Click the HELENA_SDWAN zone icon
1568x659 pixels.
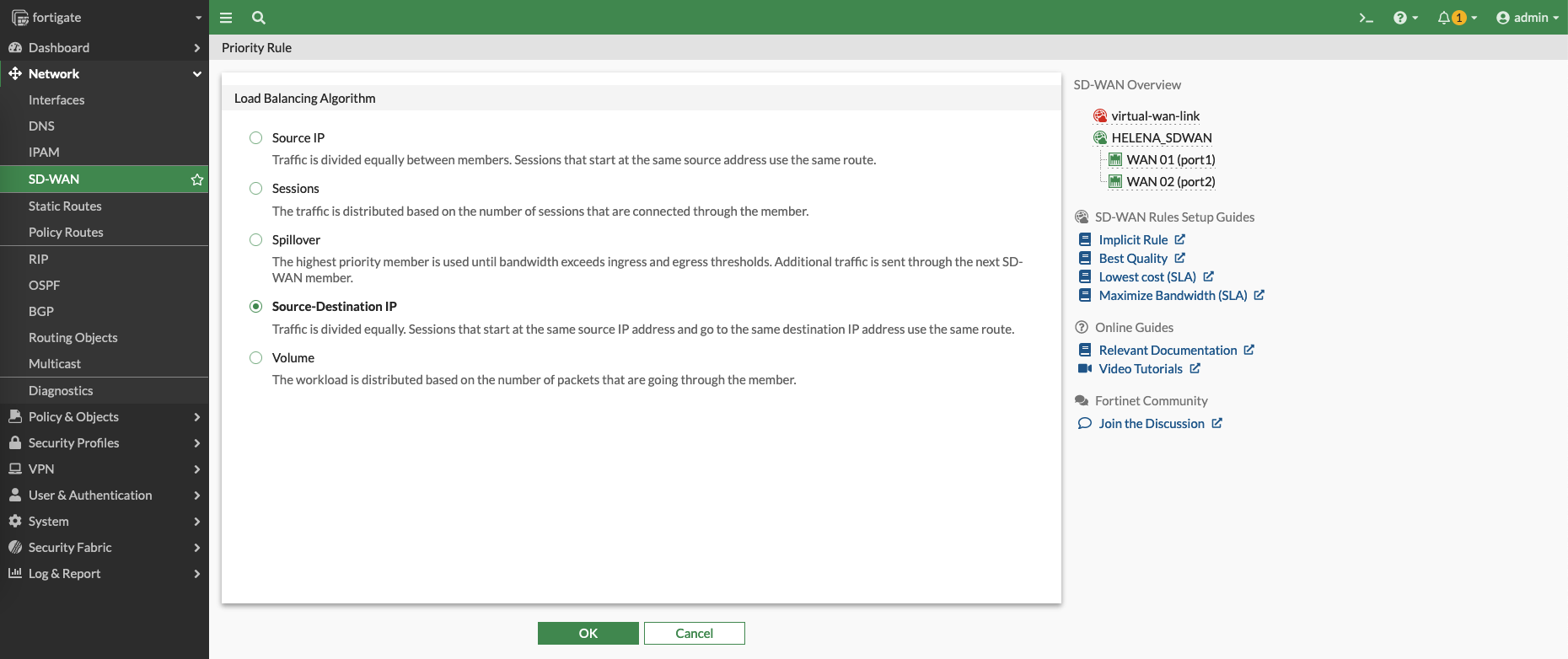(1100, 138)
